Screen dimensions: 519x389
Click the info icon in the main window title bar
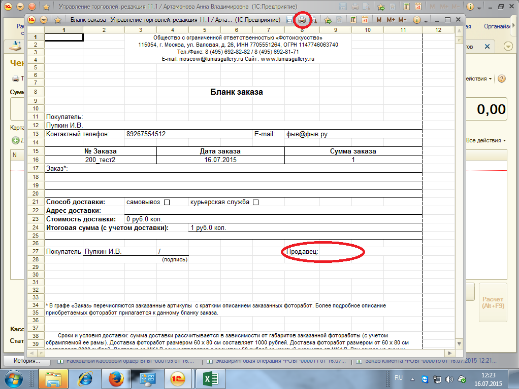(x=470, y=7)
